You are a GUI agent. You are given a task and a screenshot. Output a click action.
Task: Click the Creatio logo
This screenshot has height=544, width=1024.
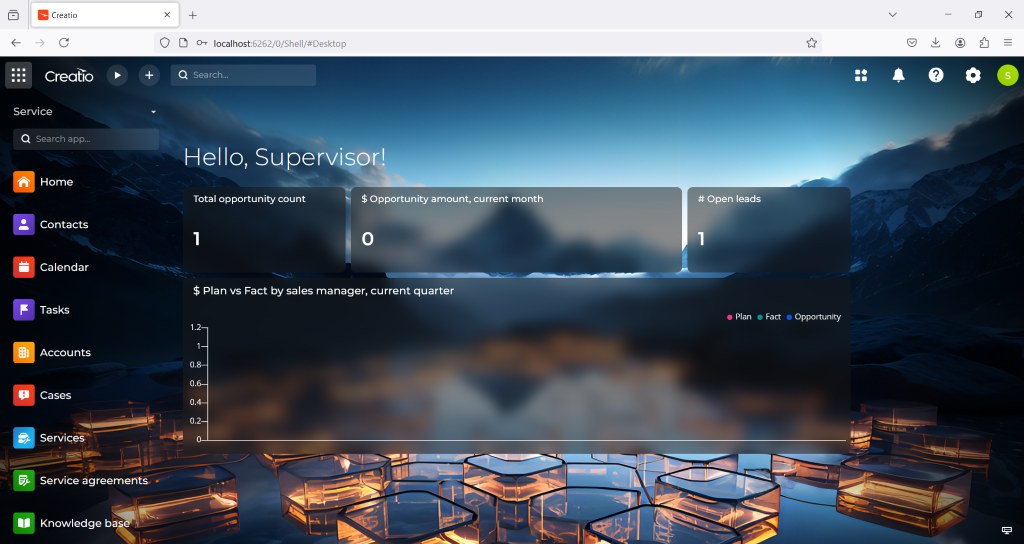point(69,76)
